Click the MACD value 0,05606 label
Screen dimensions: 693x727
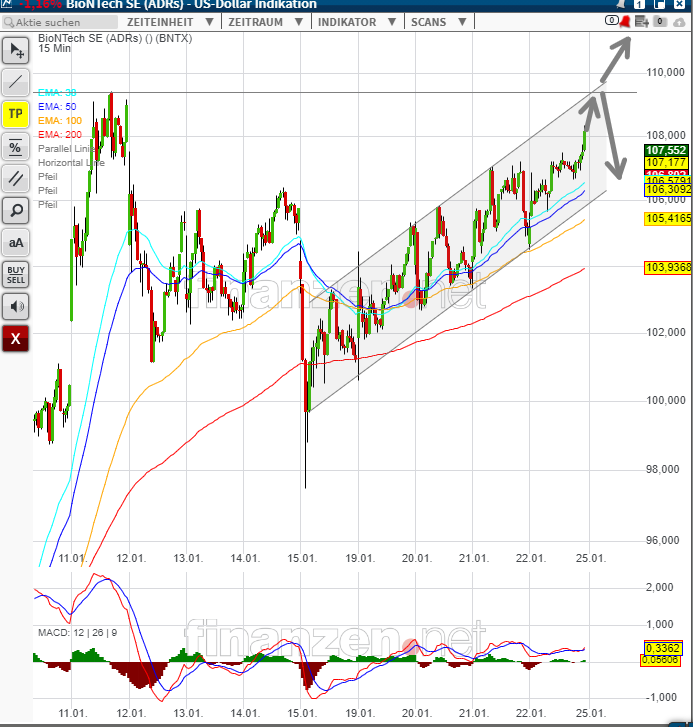pos(660,660)
